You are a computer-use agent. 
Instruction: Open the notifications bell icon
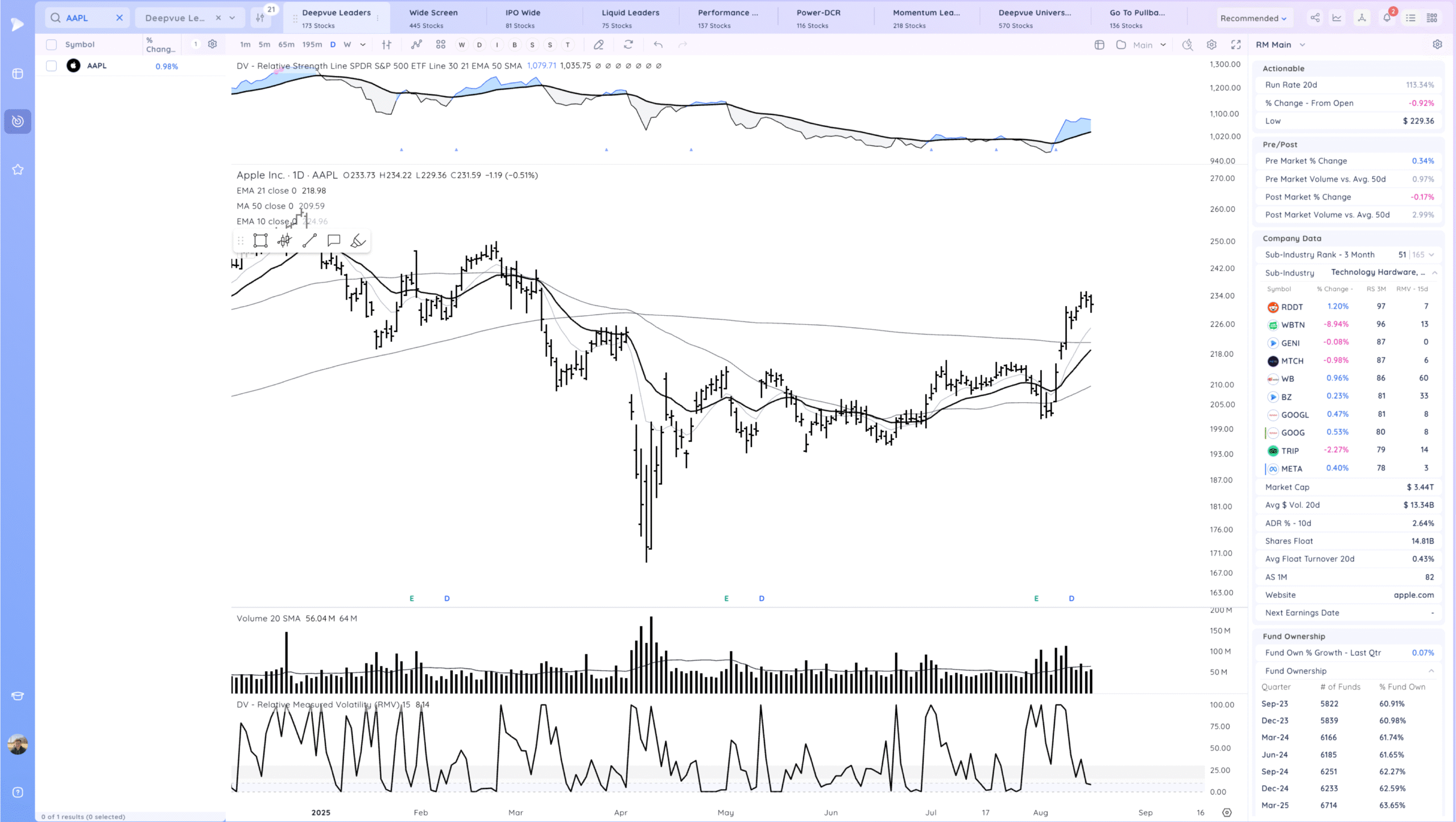tap(1387, 18)
